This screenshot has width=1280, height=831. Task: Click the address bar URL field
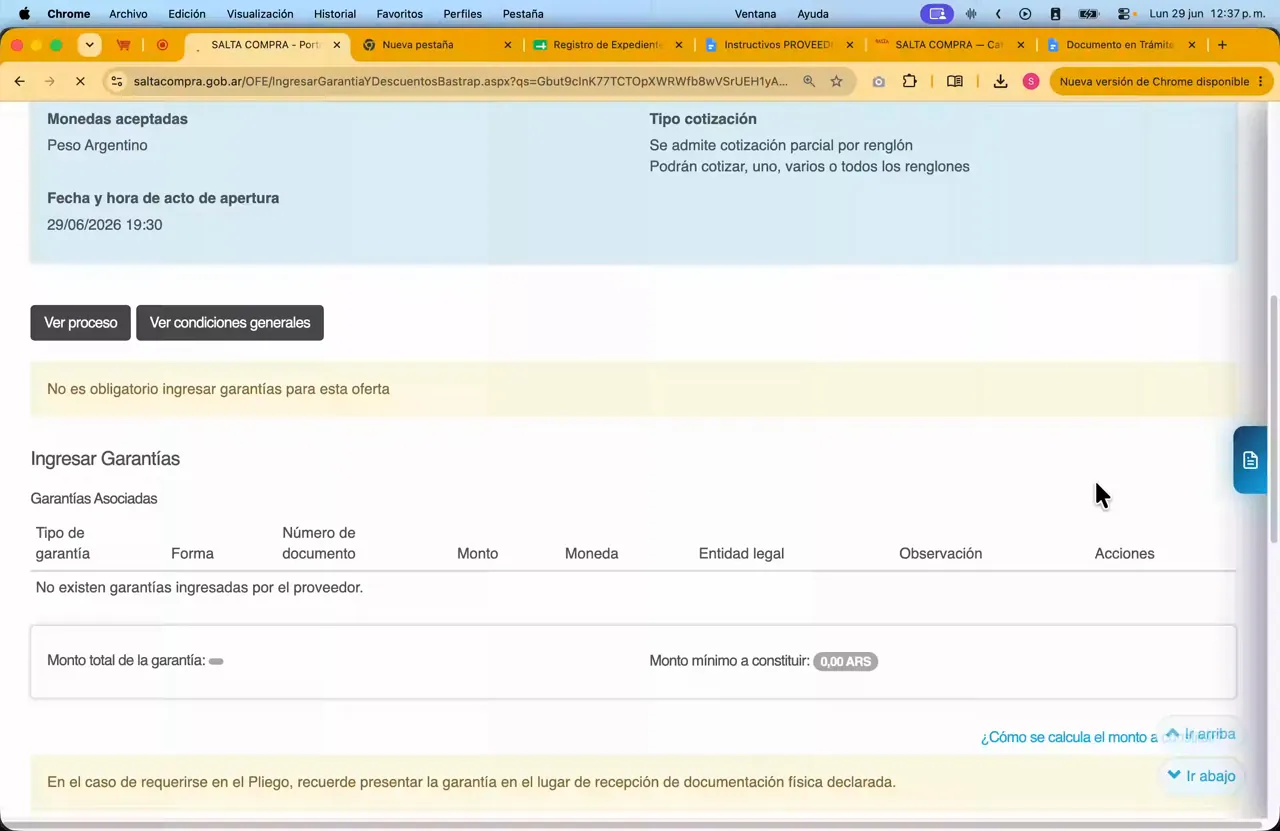pos(460,81)
